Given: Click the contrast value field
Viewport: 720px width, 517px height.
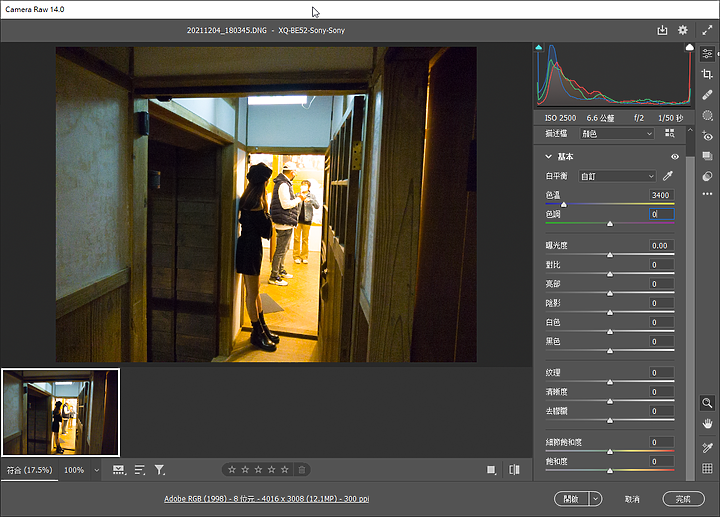Looking at the screenshot, I should pos(662,265).
